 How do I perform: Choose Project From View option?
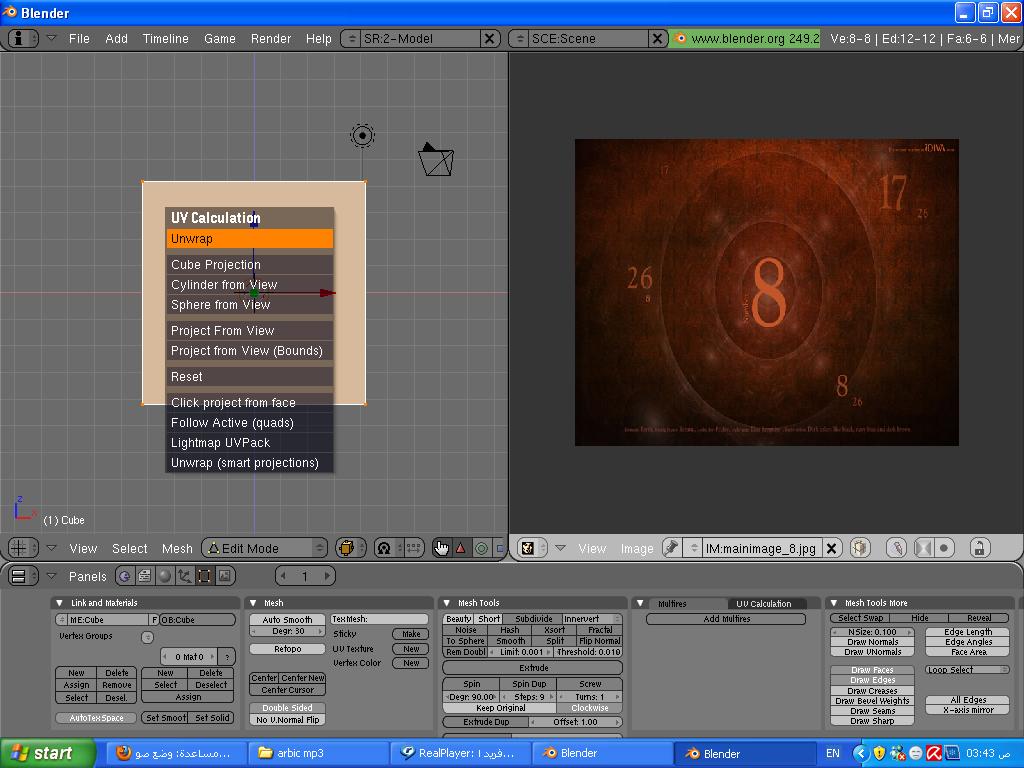click(x=249, y=330)
